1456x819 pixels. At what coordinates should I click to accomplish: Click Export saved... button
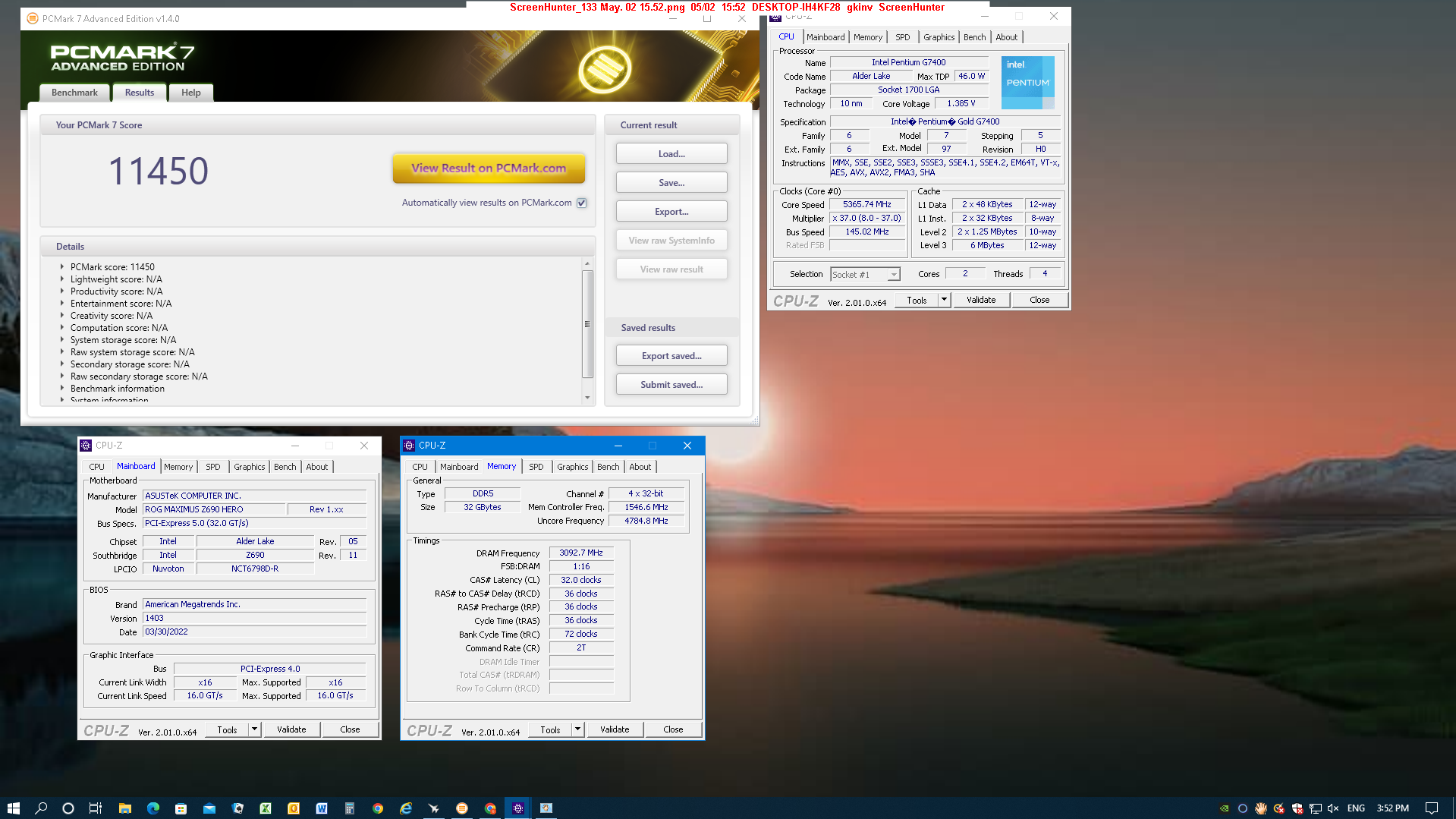pos(671,356)
